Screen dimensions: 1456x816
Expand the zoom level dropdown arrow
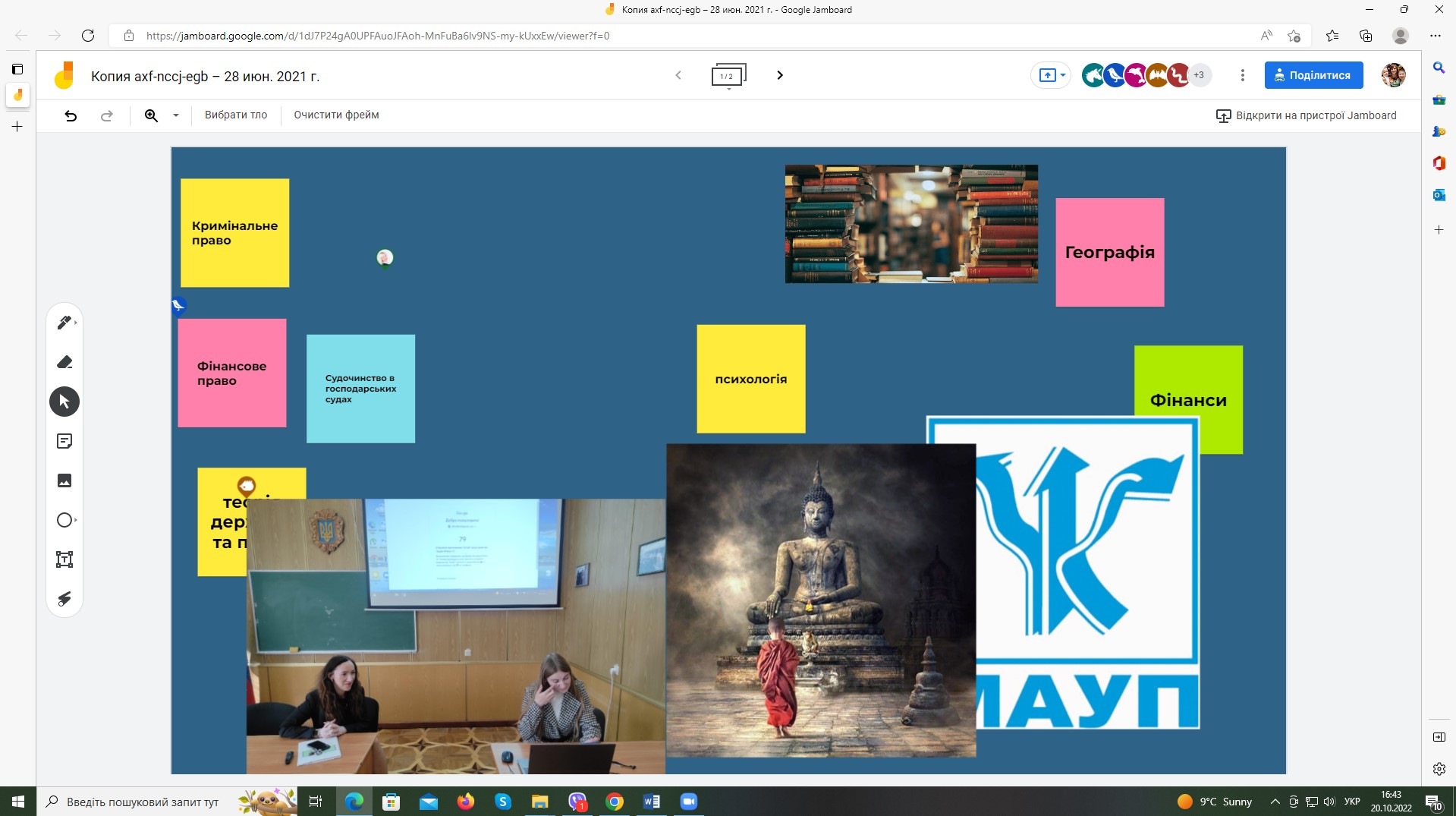(176, 115)
